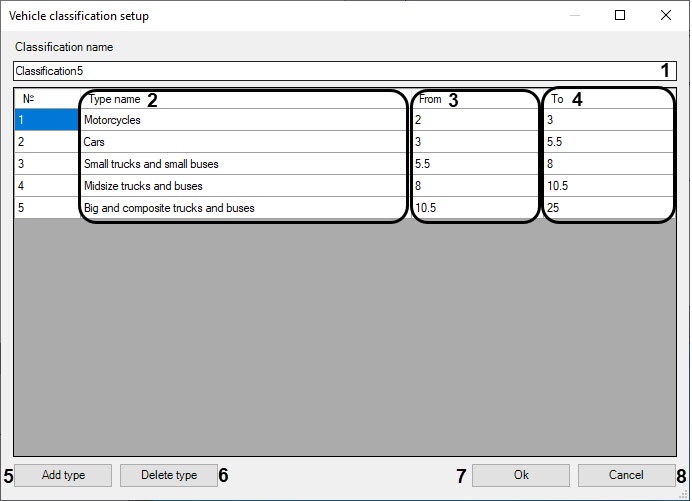
Task: Select row number 3 cell
Action: coord(47,164)
